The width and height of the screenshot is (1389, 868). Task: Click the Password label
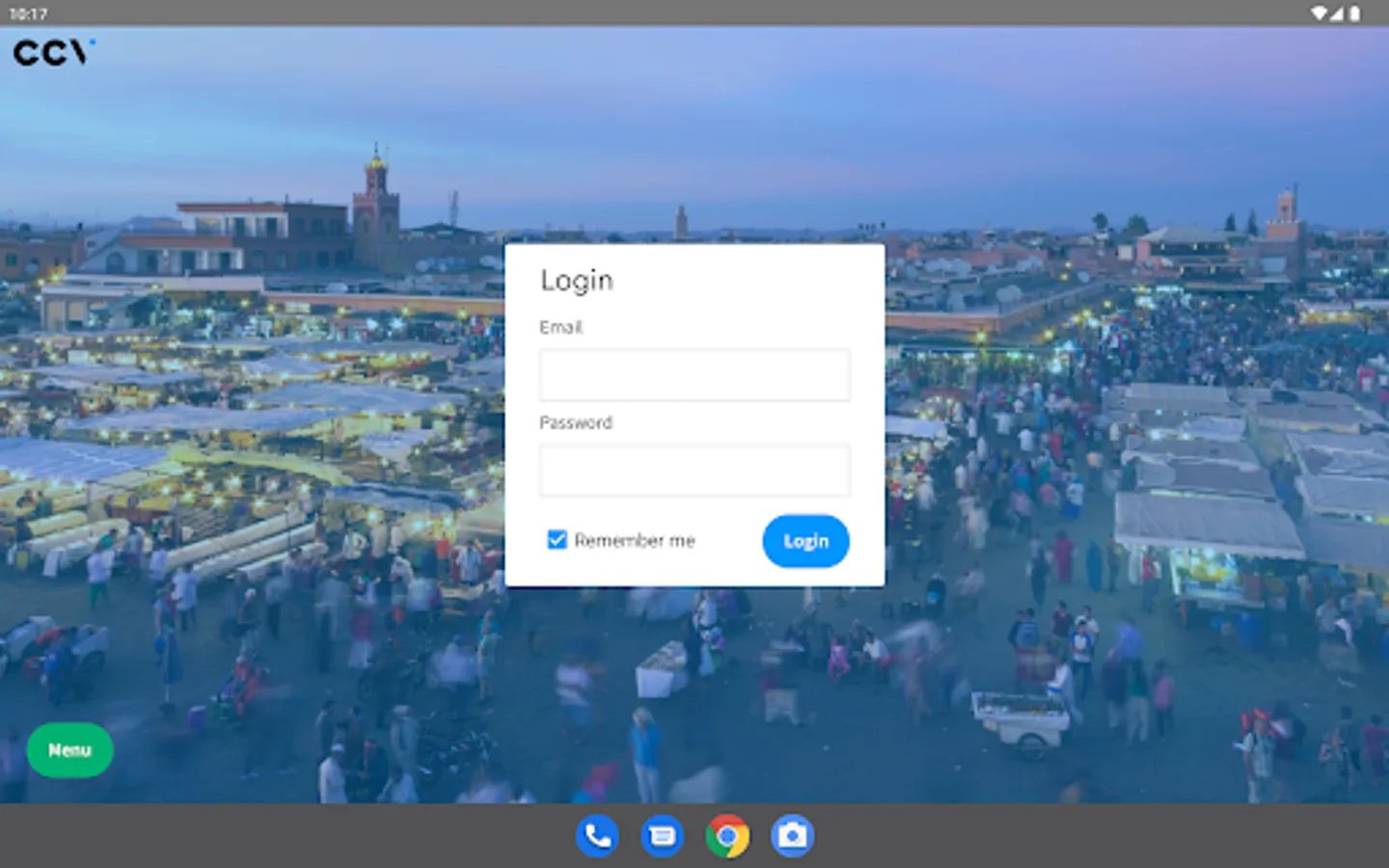tap(576, 422)
